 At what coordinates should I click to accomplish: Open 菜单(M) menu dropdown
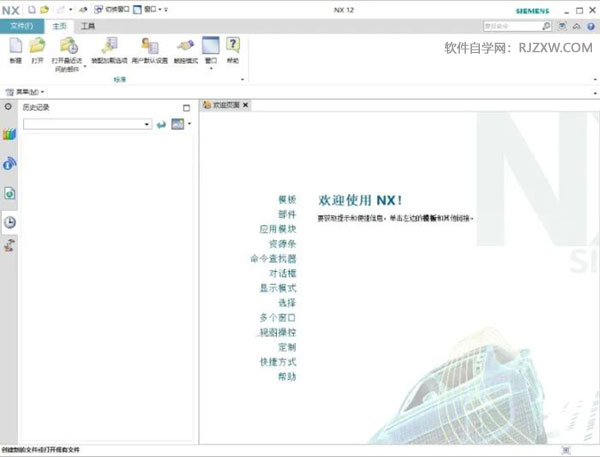click(x=24, y=92)
